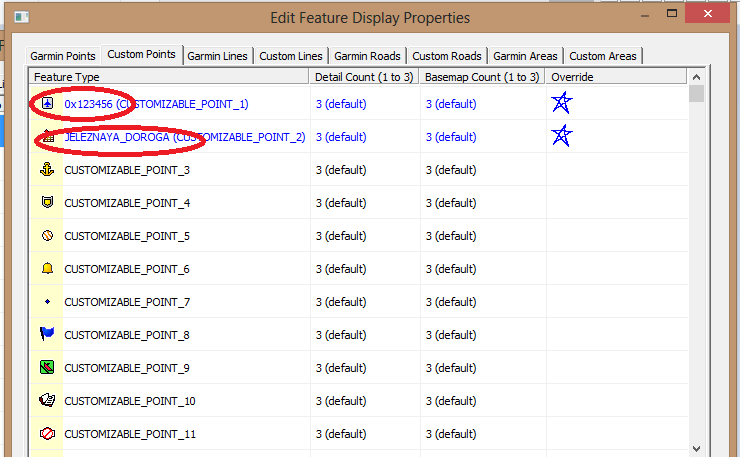Click the green square icon for CUSTOMIZABLE_POINT_9

click(46, 368)
